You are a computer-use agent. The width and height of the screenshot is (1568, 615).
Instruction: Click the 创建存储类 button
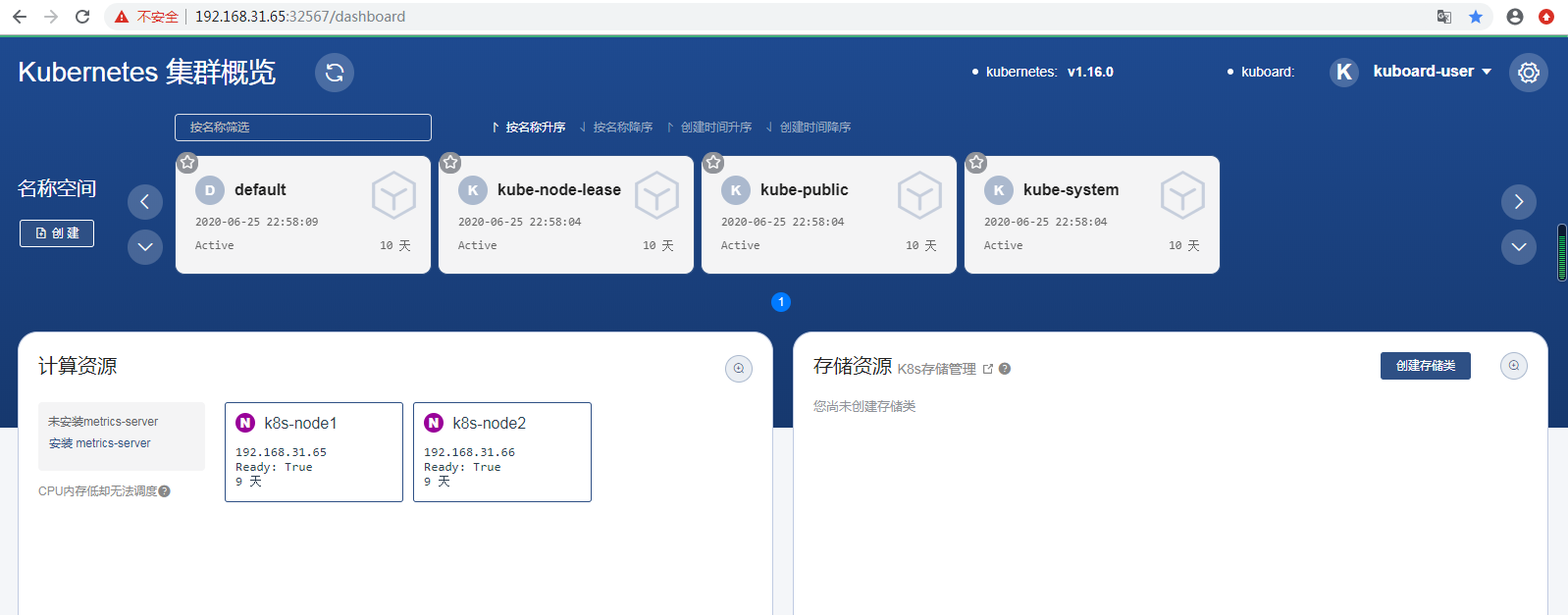(x=1426, y=366)
